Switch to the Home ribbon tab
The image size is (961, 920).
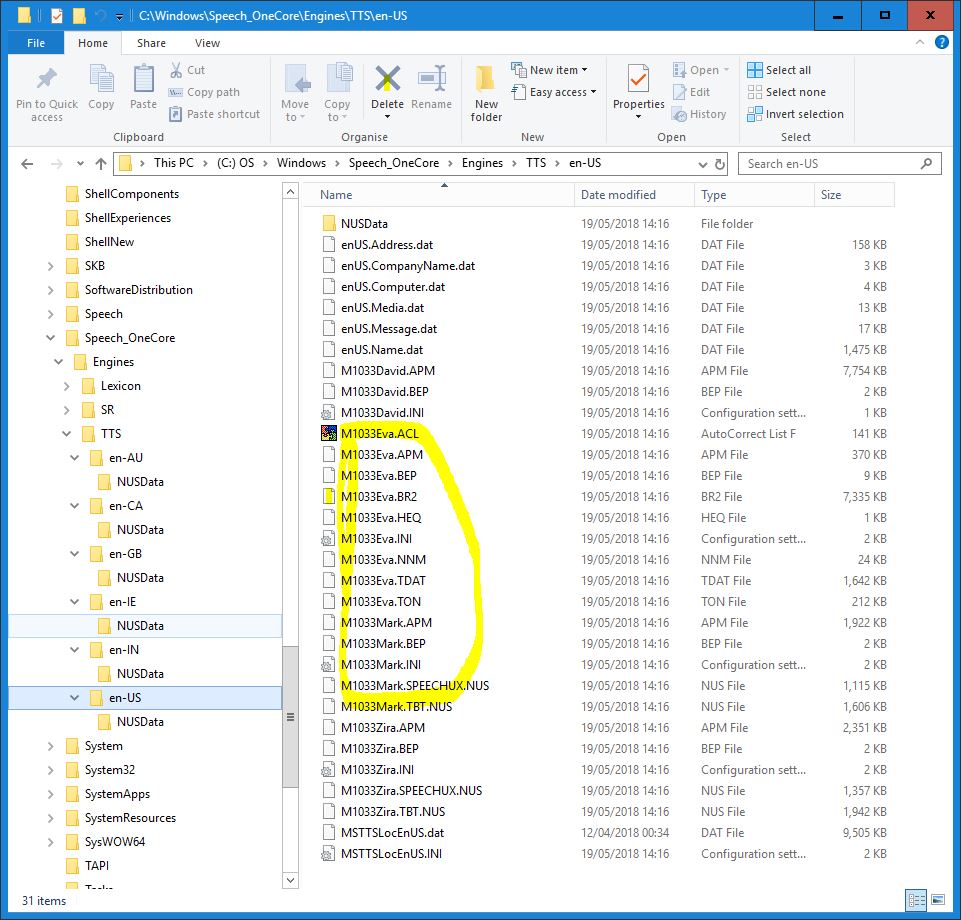[93, 43]
